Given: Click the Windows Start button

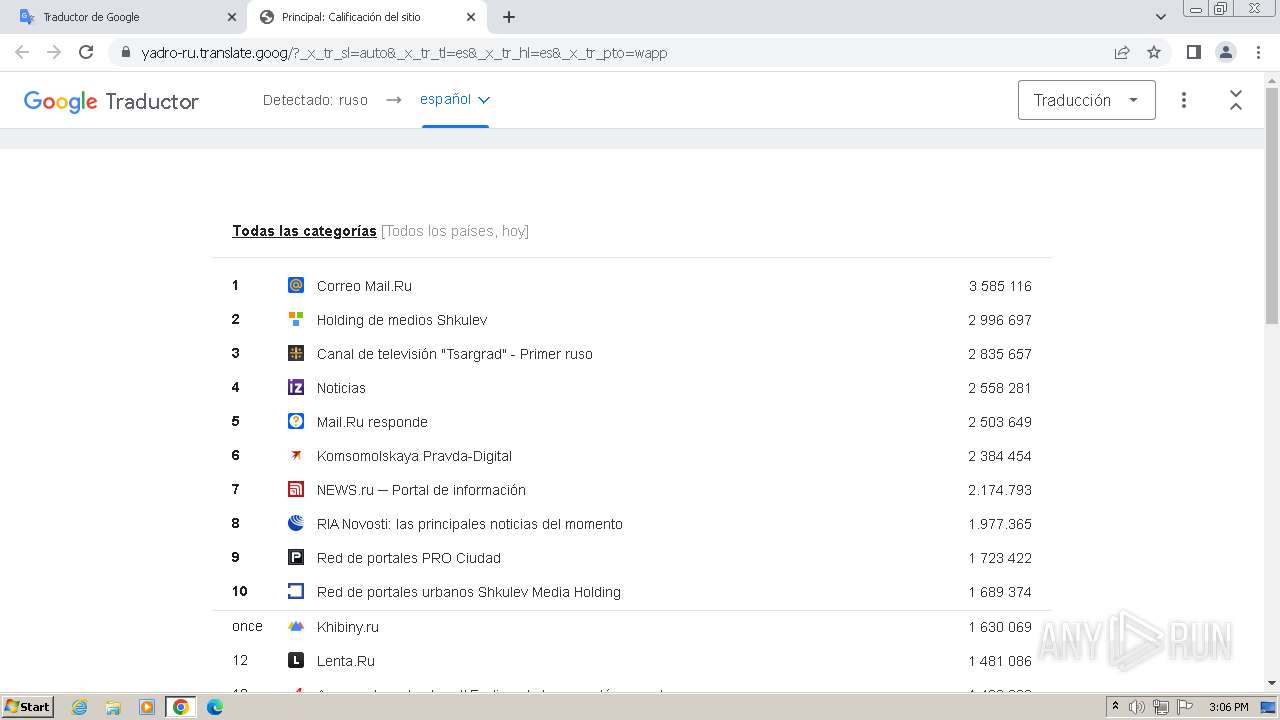Looking at the screenshot, I should [28, 707].
